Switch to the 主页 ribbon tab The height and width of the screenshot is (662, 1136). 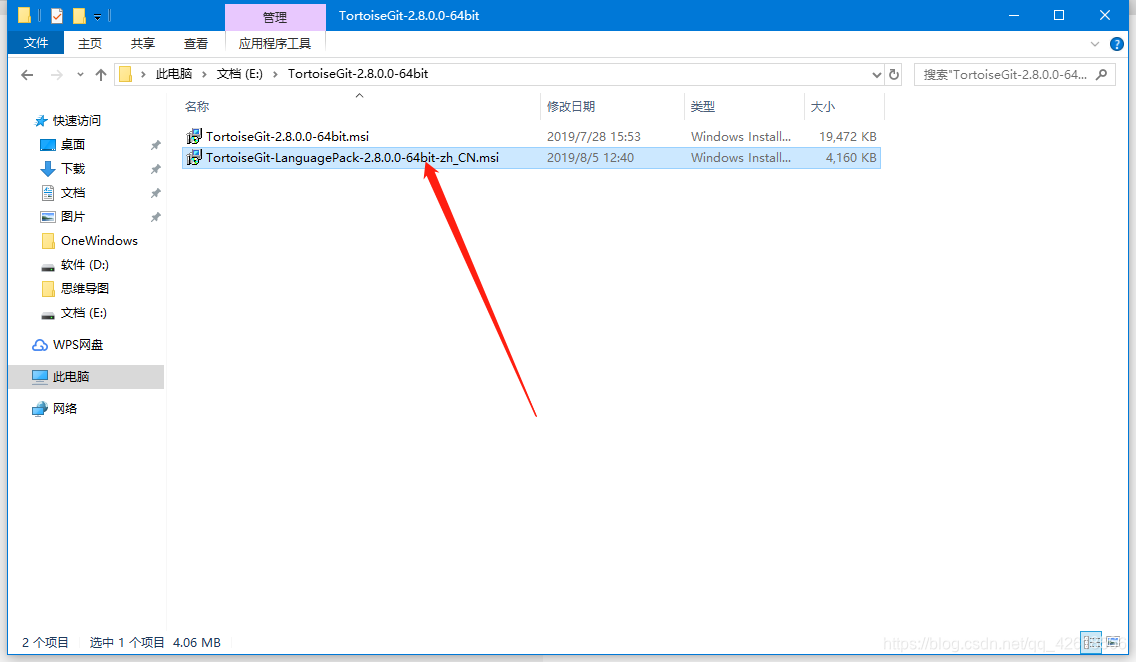pyautogui.click(x=90, y=43)
